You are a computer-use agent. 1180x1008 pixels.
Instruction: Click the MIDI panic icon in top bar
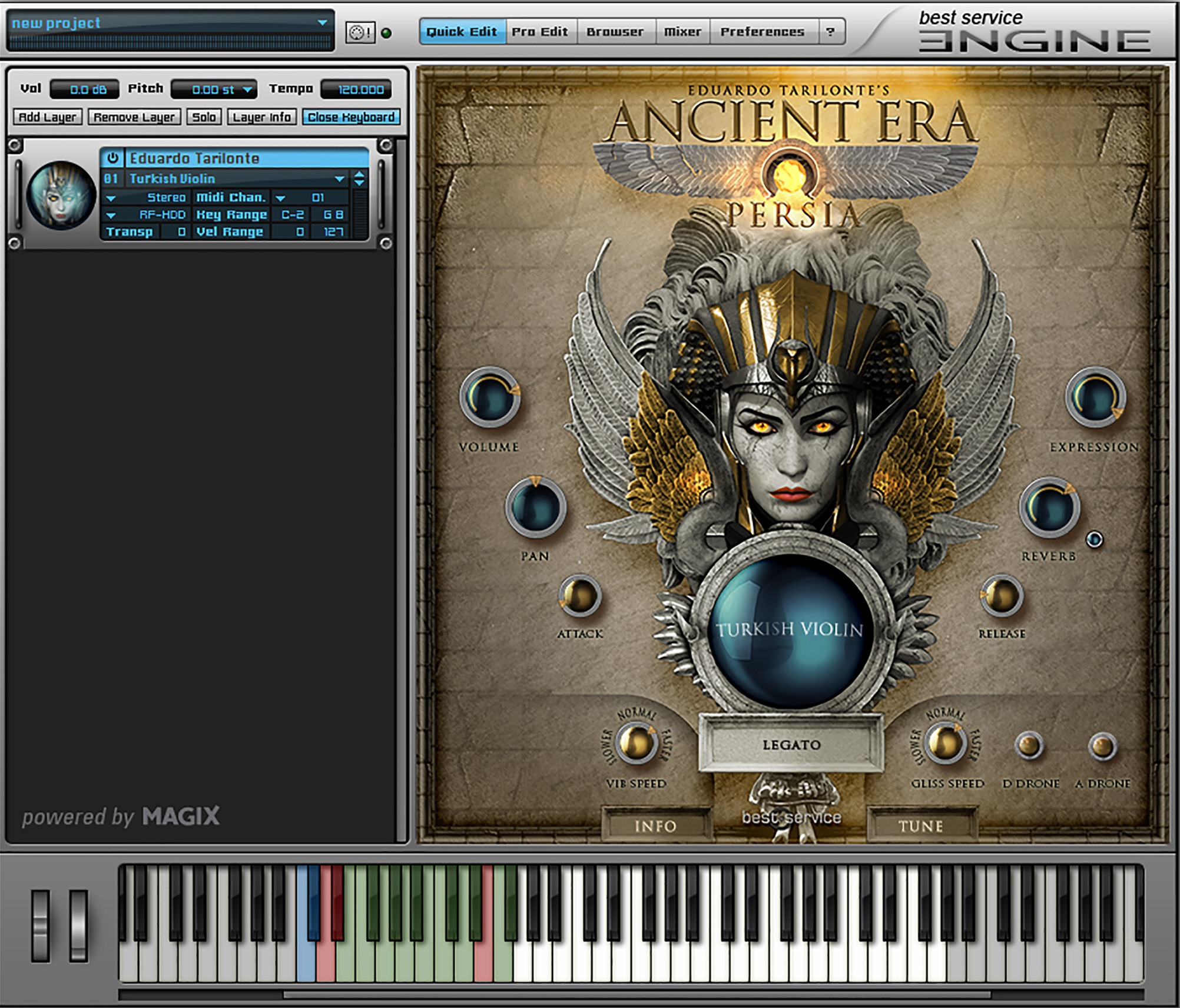(359, 32)
